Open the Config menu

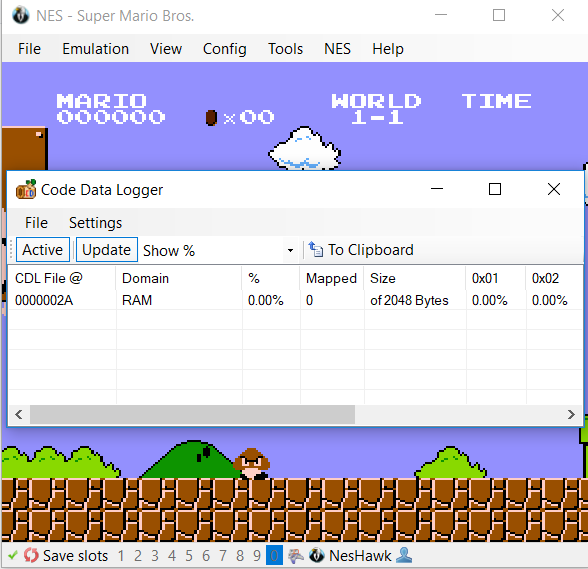pos(225,49)
